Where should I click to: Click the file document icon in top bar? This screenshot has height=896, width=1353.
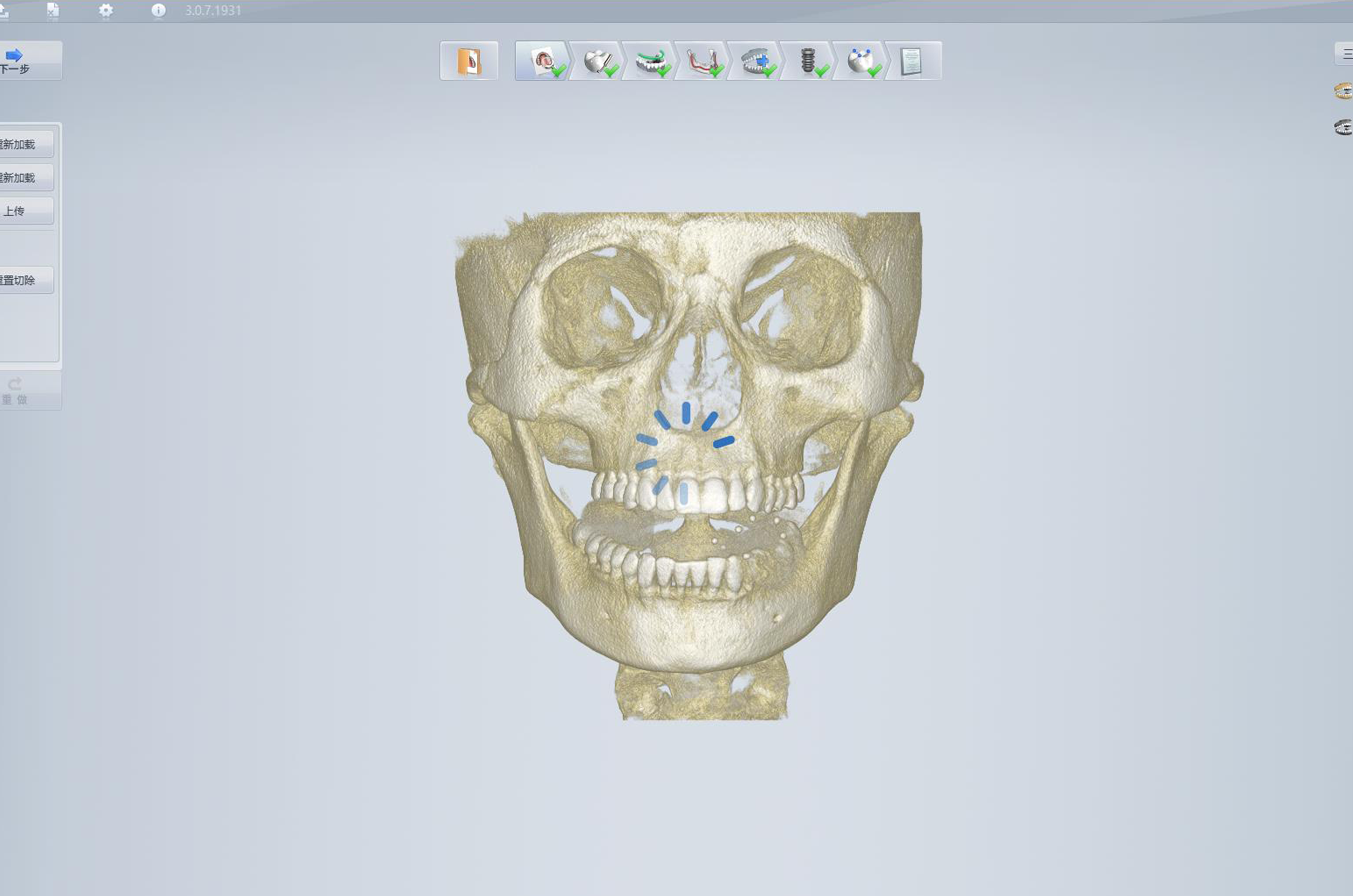(x=52, y=10)
